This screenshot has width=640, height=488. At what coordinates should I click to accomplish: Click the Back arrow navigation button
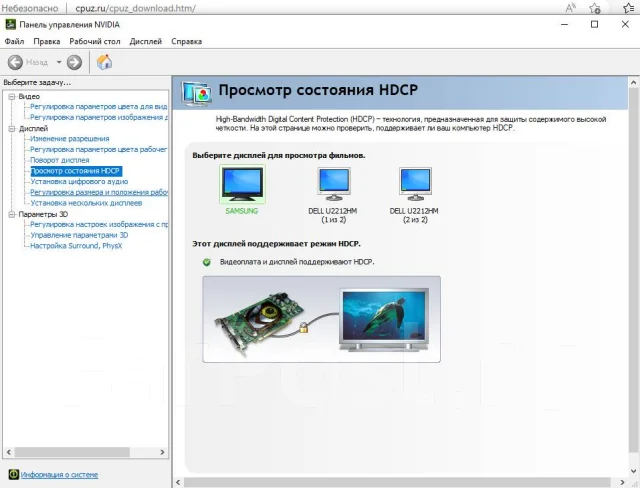click(16, 62)
